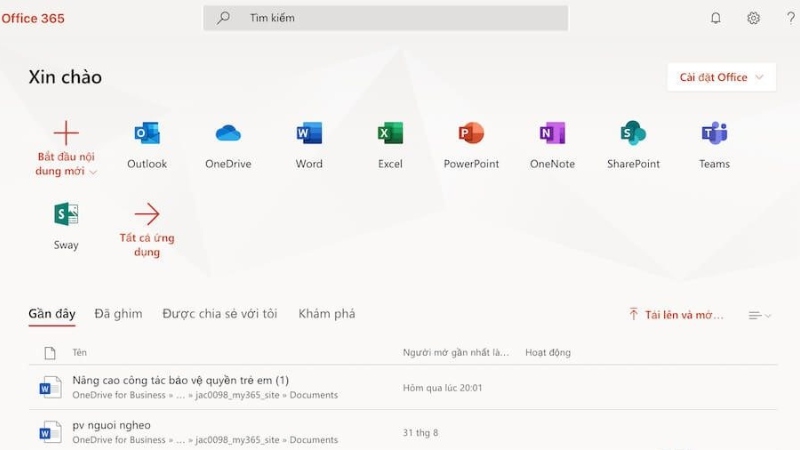Show notifications with the bell icon

tap(716, 18)
